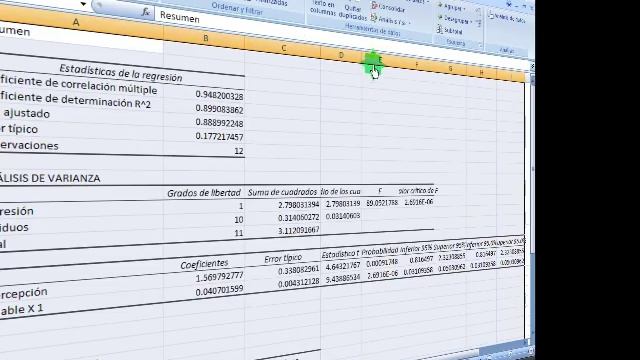Click the degrees of freedom cell 11
Viewport: 640px width, 360px height.
(x=239, y=233)
